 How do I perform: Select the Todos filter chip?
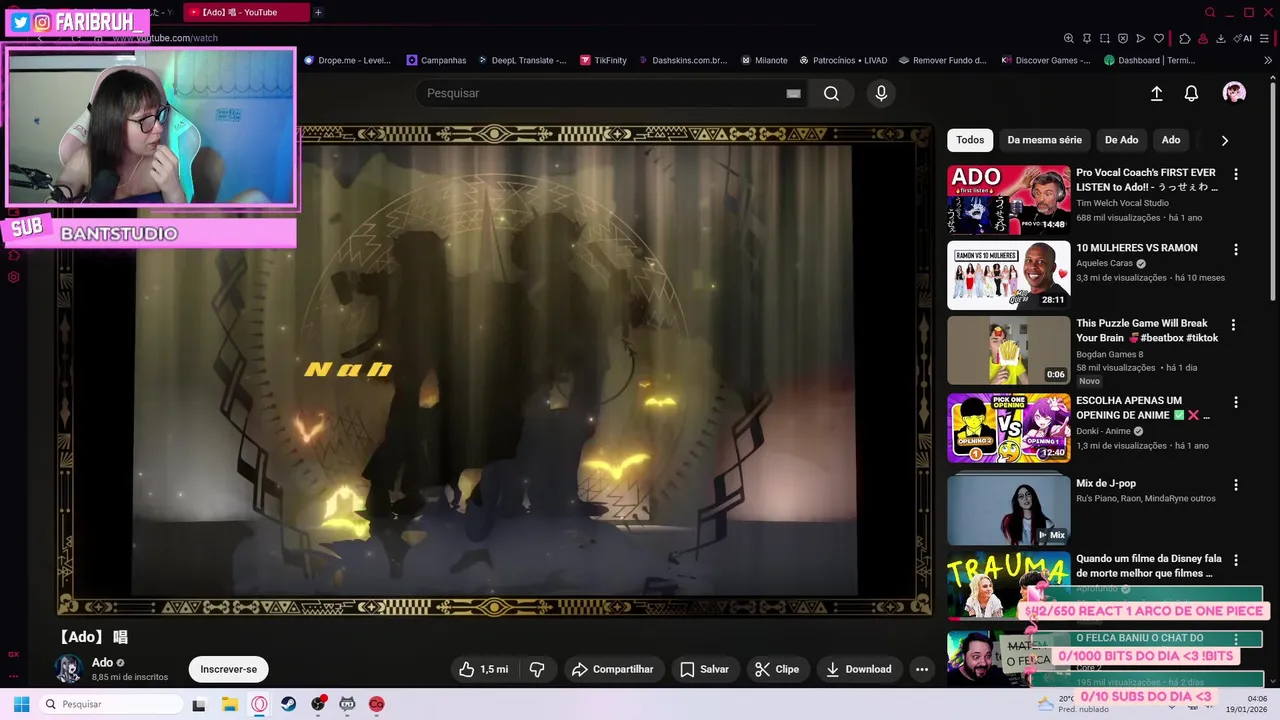coord(970,140)
